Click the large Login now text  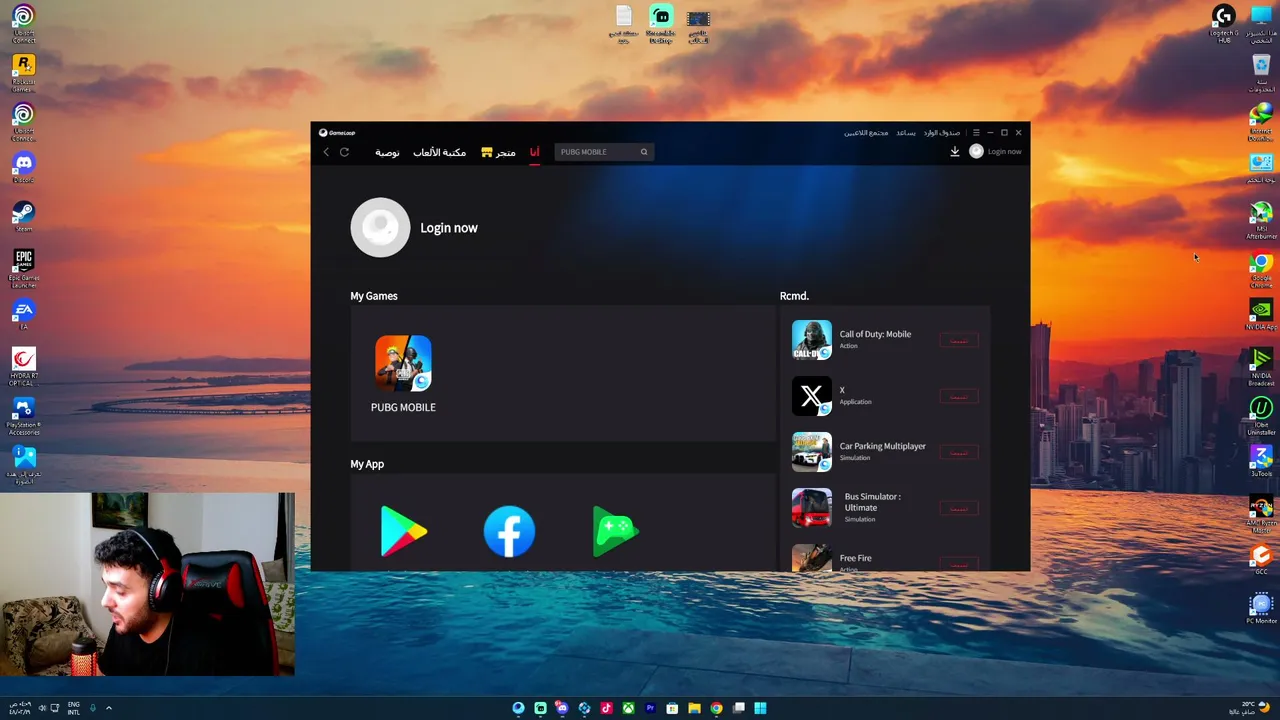pyautogui.click(x=449, y=228)
